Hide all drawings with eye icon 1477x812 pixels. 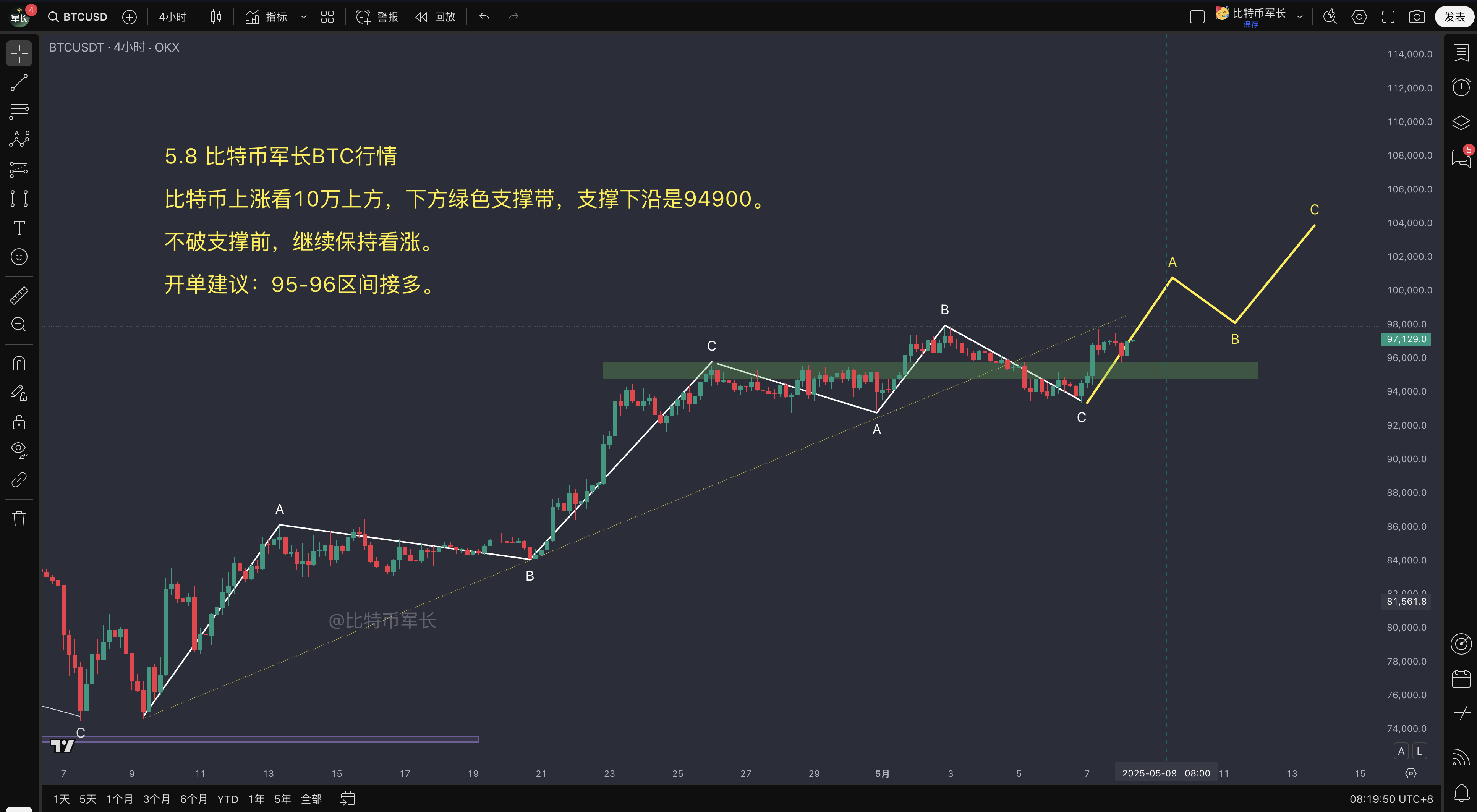19,450
